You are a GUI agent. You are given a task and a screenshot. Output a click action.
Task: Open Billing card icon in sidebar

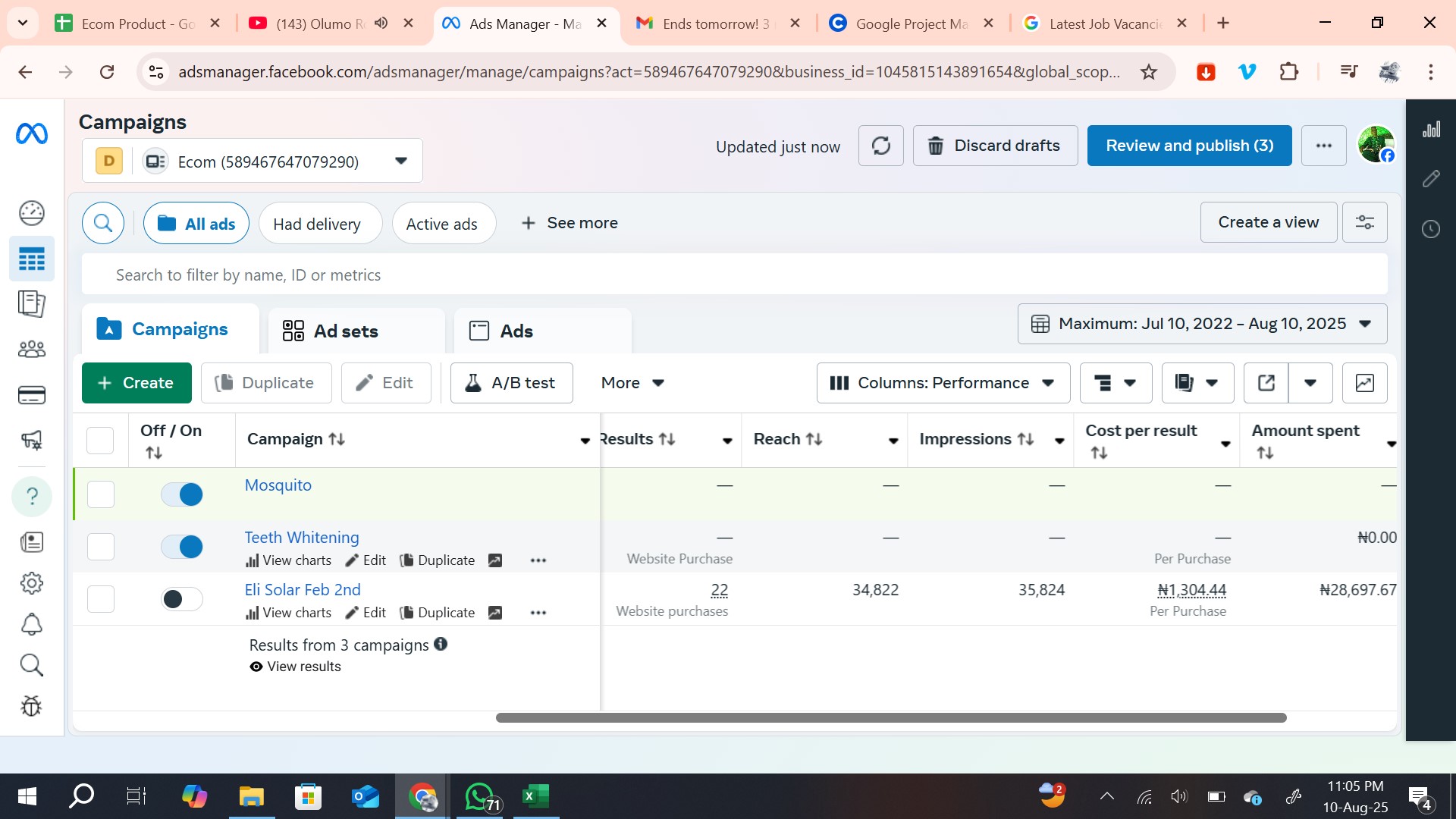coord(32,395)
